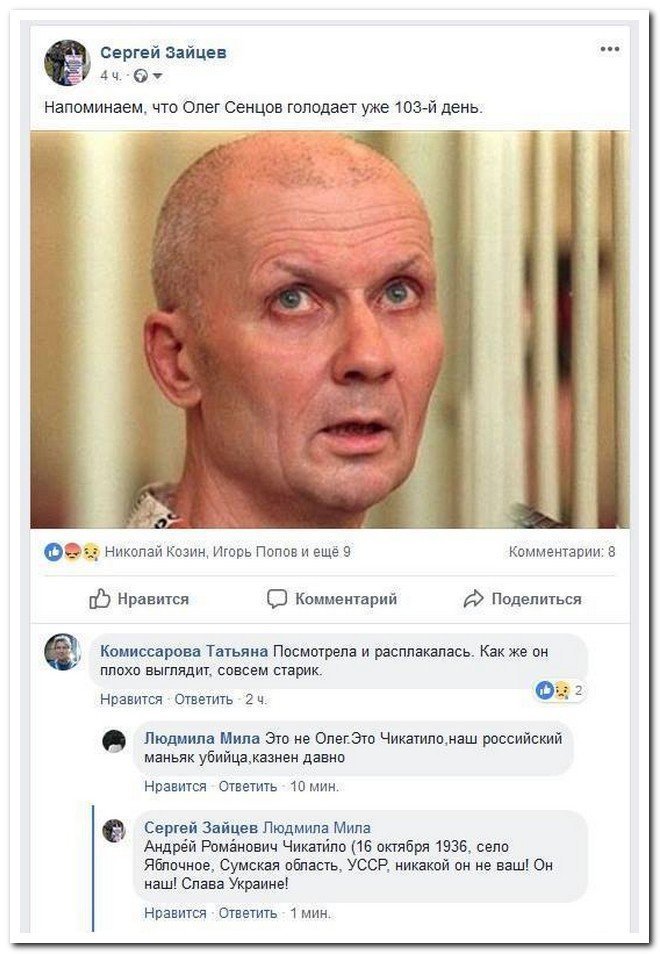Image resolution: width=660 pixels, height=954 pixels.
Task: Open Комиссарова Татьяна profile name link
Action: (184, 652)
